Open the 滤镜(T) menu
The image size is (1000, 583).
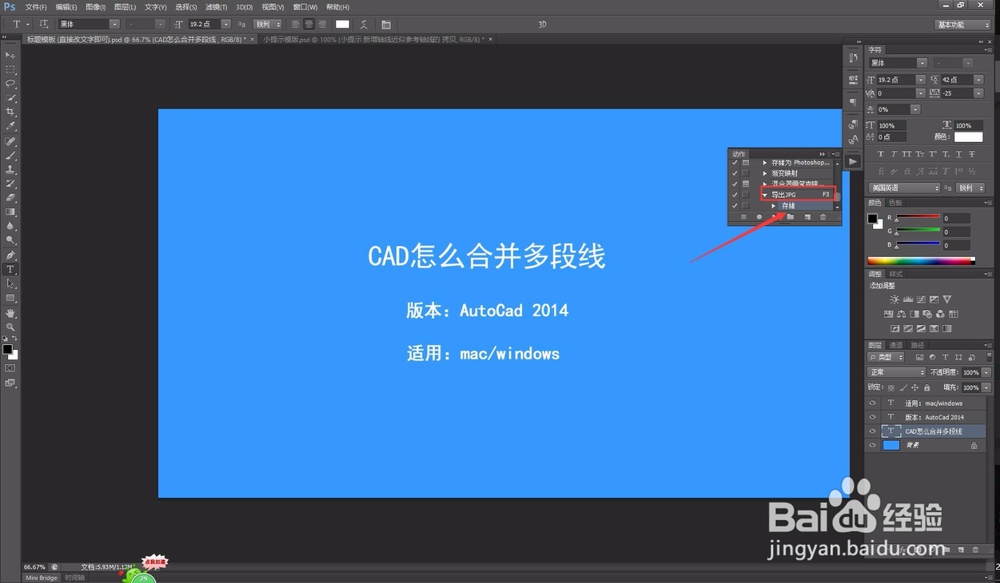coord(216,7)
